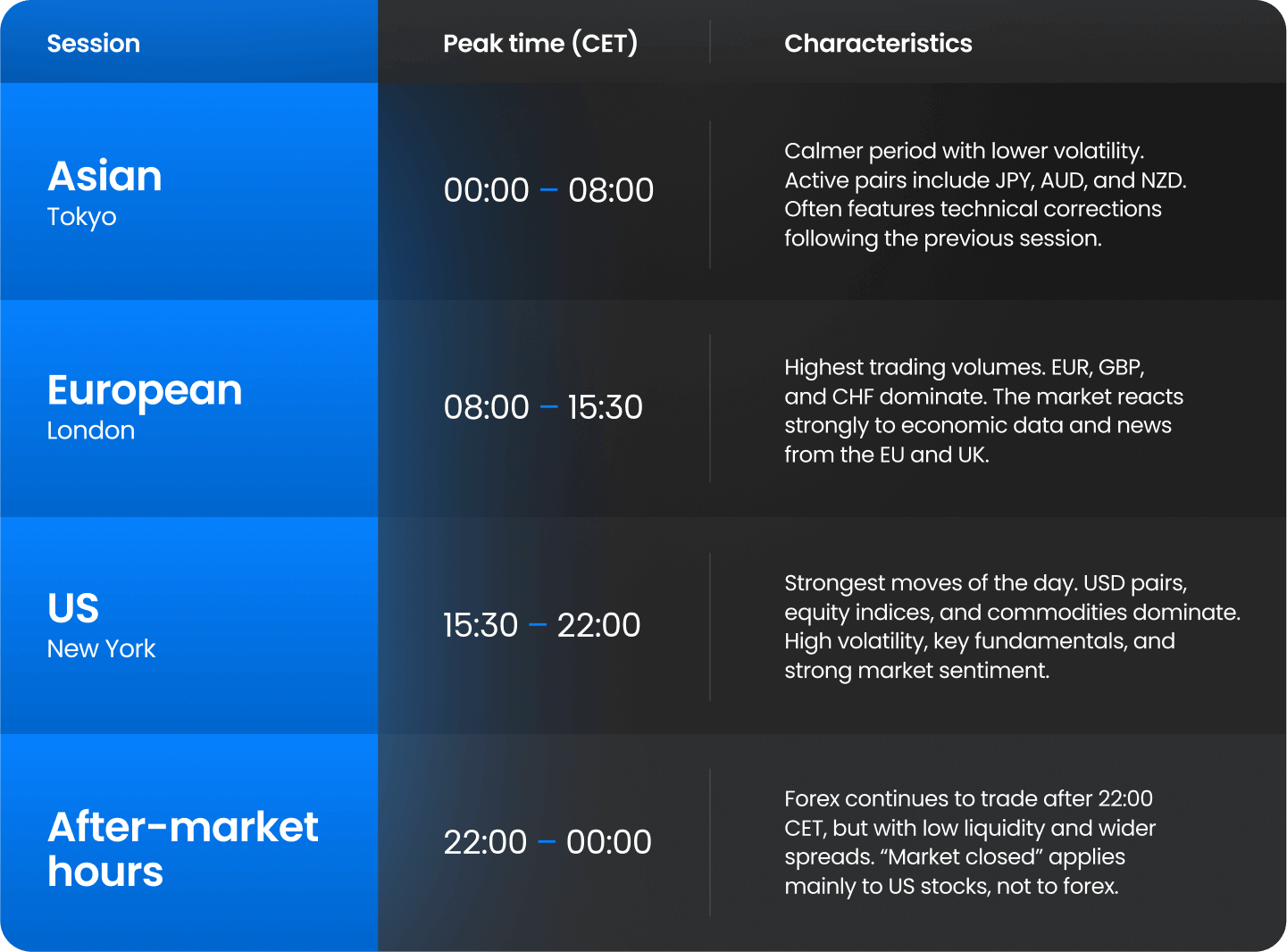Click the After-market hours characteristics paragraph
This screenshot has height=952, width=1287.
coord(969,842)
